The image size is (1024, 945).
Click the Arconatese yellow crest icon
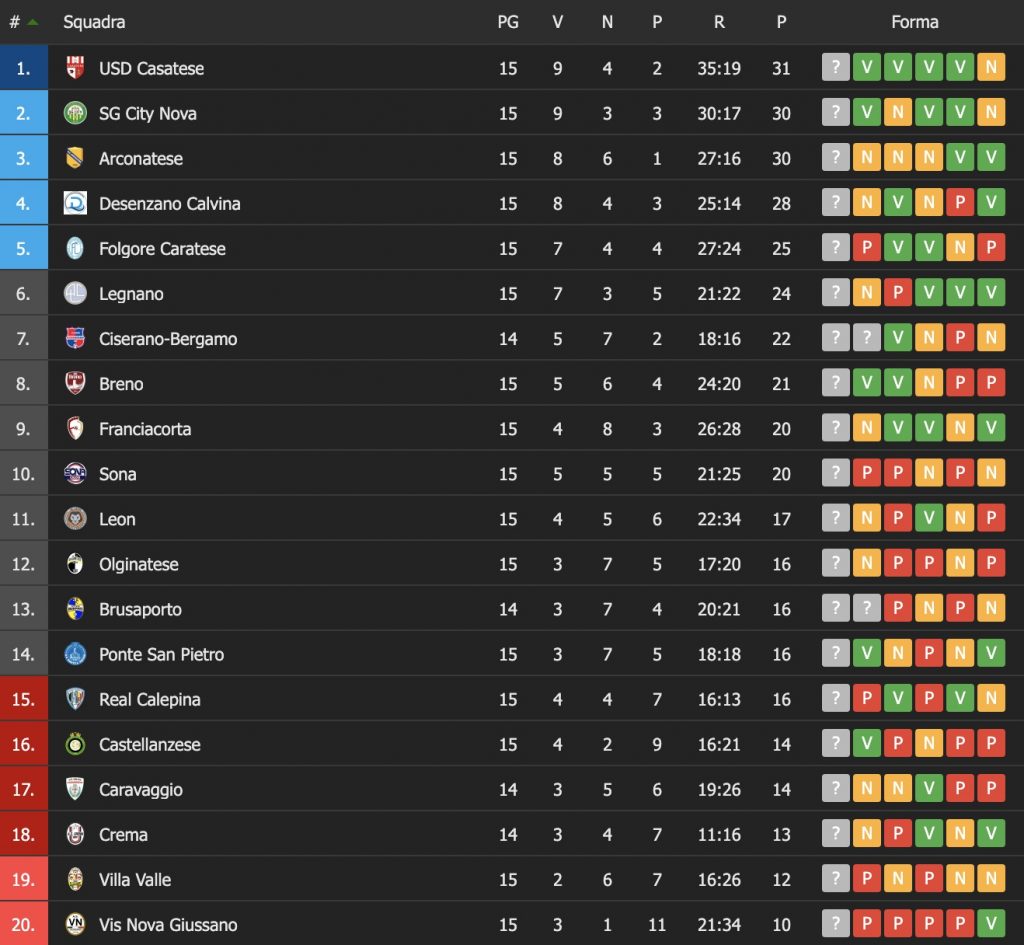[75, 158]
